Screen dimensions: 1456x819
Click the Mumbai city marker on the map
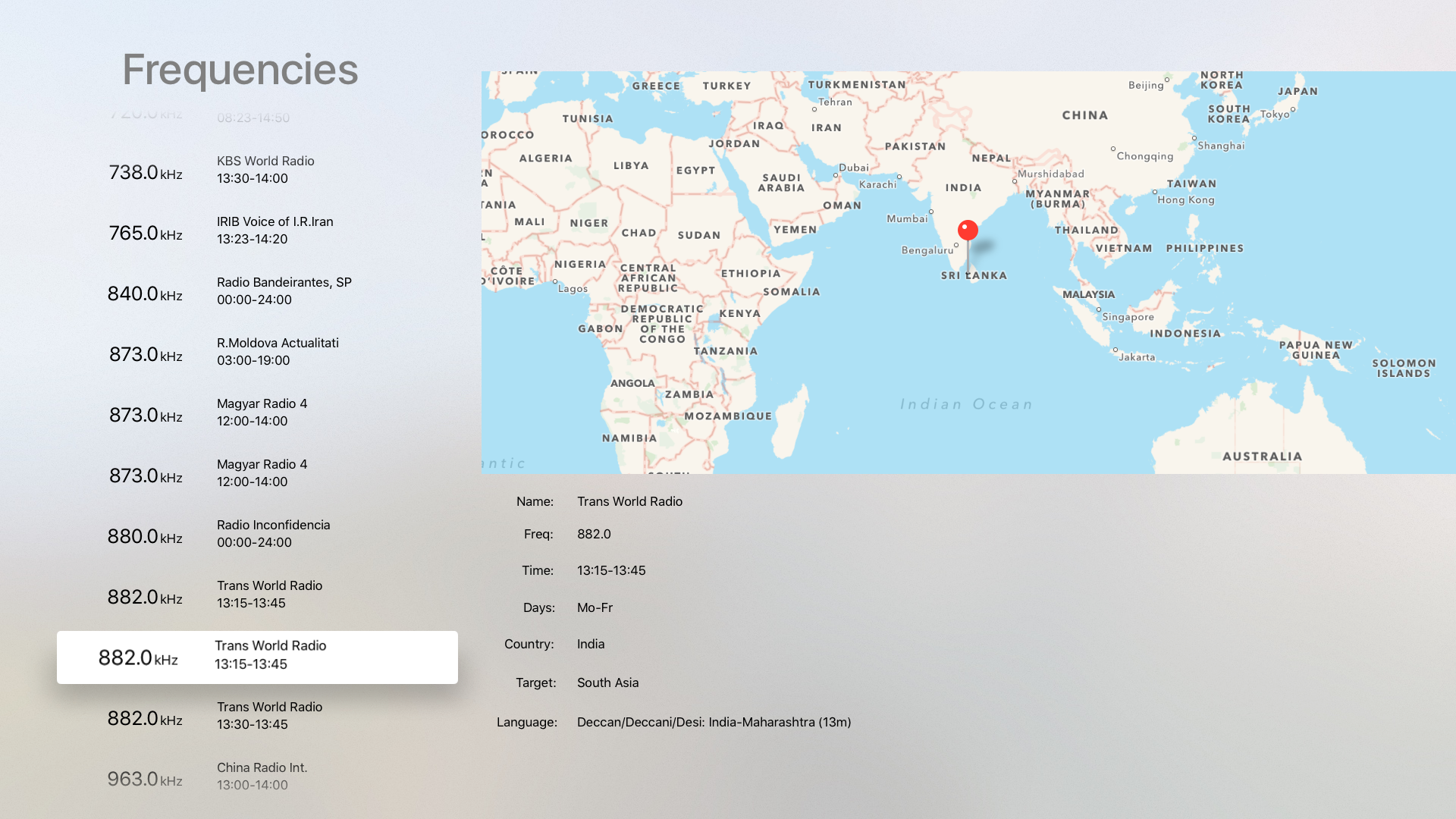point(931,212)
